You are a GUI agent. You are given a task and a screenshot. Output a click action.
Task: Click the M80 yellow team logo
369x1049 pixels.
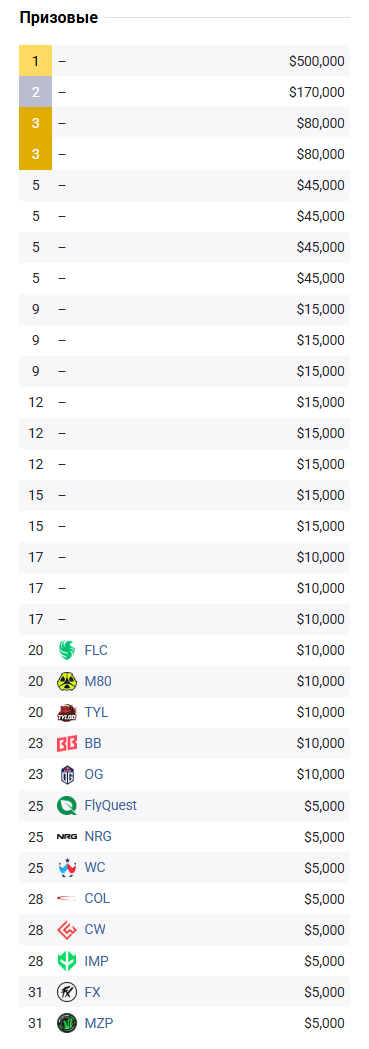click(x=68, y=682)
